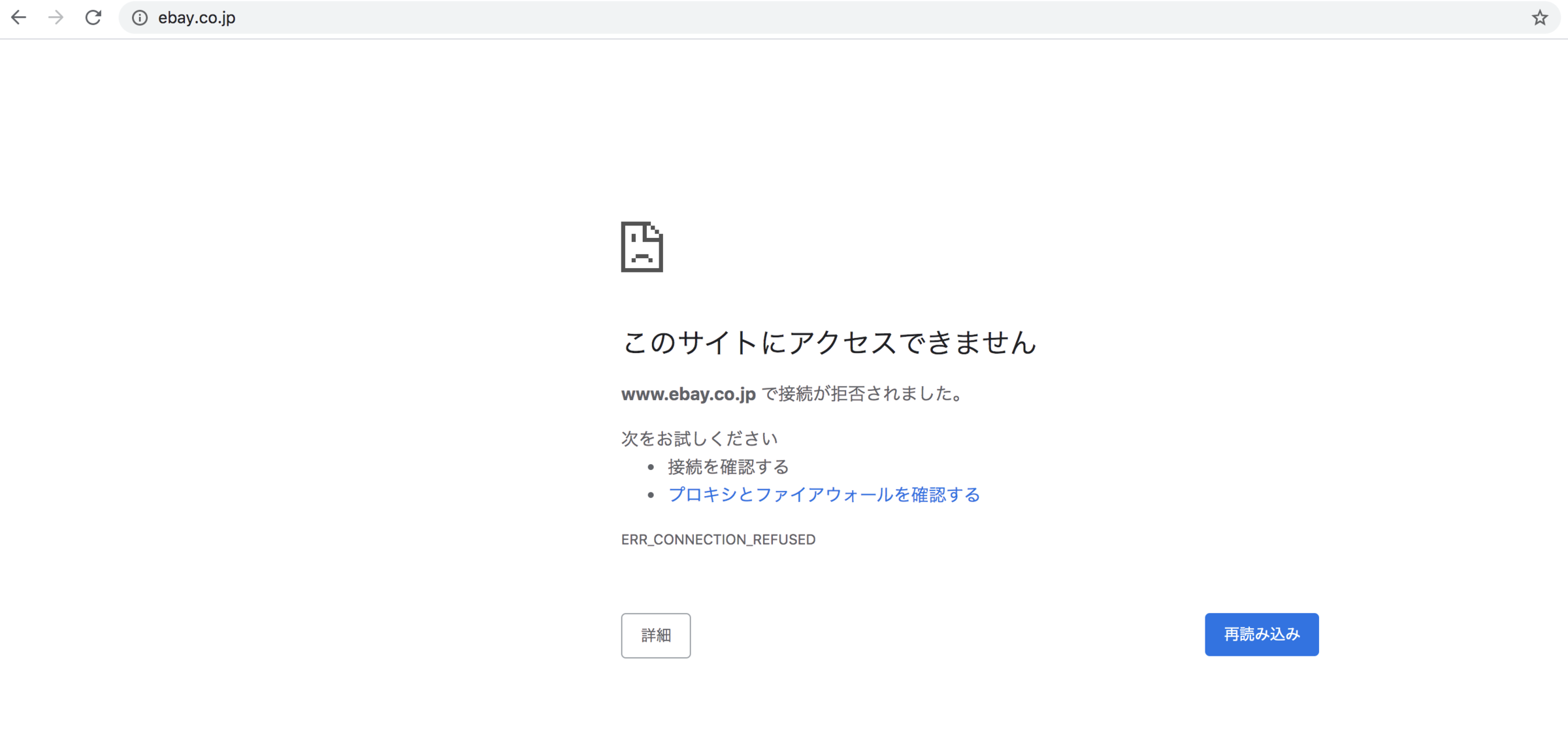Click the sad page error icon

[x=642, y=247]
